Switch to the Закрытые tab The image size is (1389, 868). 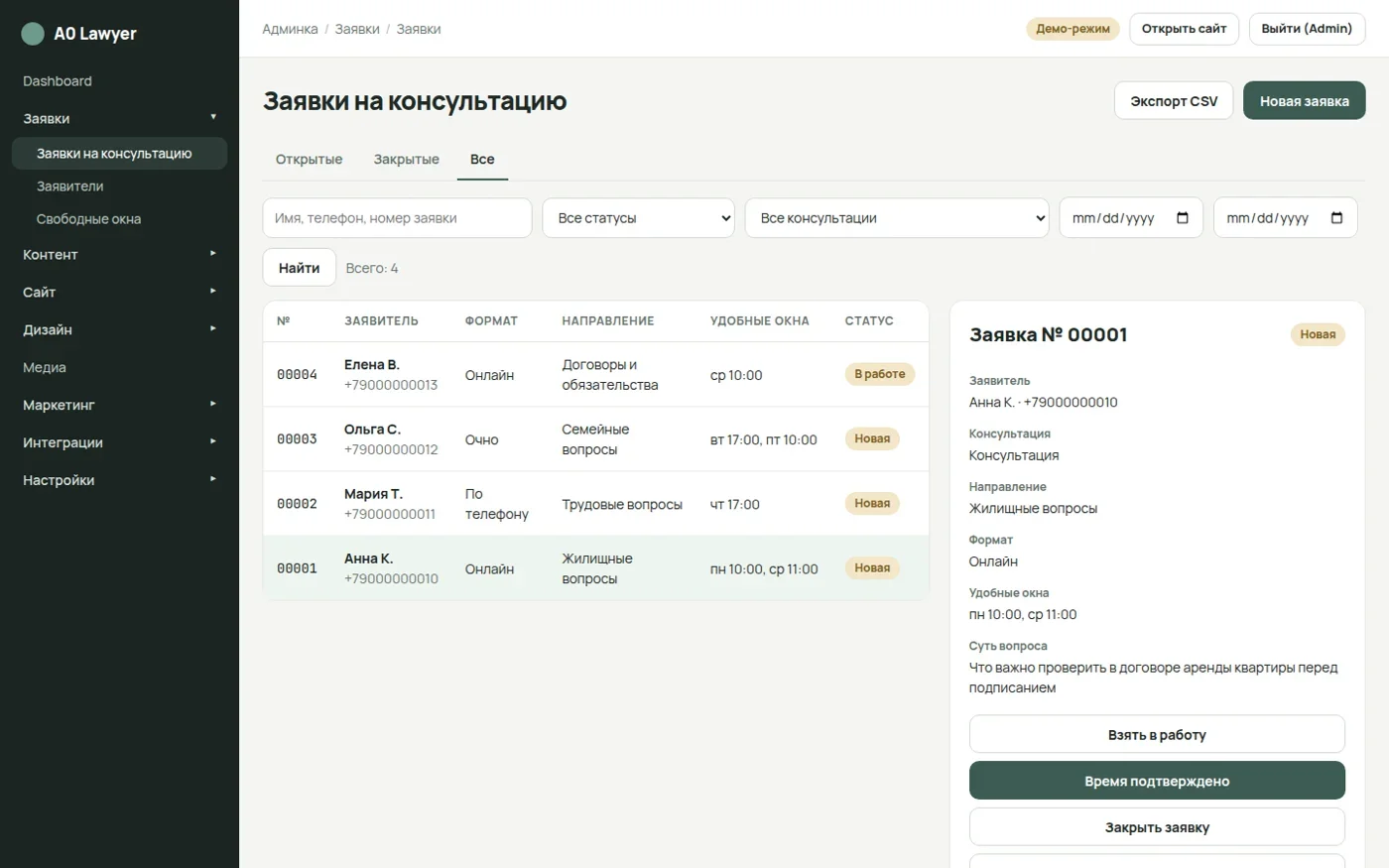click(406, 160)
